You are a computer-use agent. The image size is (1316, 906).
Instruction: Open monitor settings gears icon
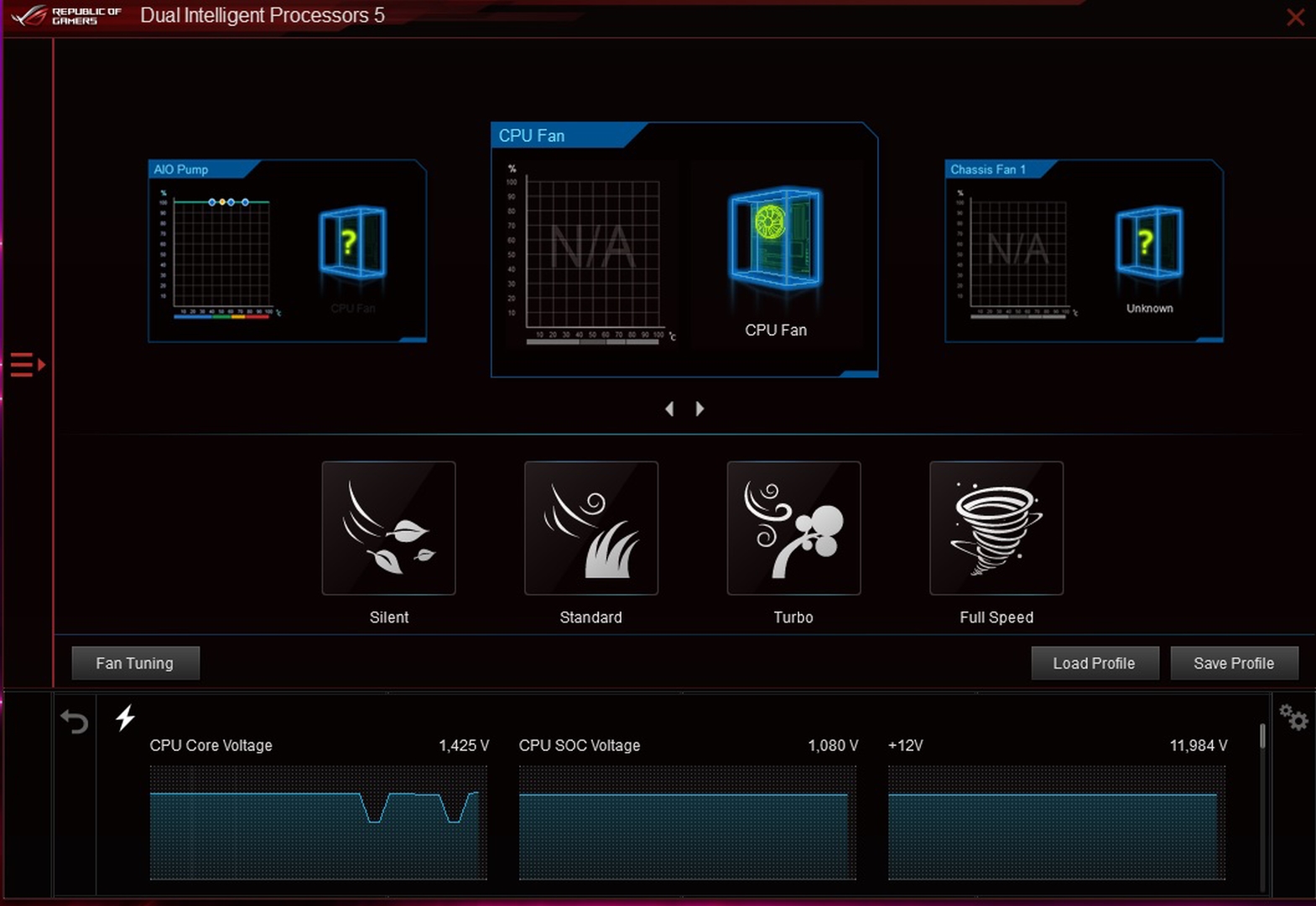(1293, 717)
